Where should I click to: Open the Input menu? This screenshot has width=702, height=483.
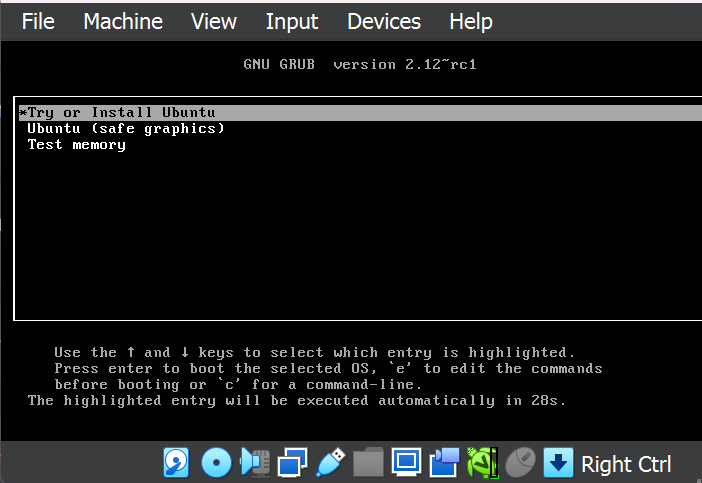click(291, 21)
